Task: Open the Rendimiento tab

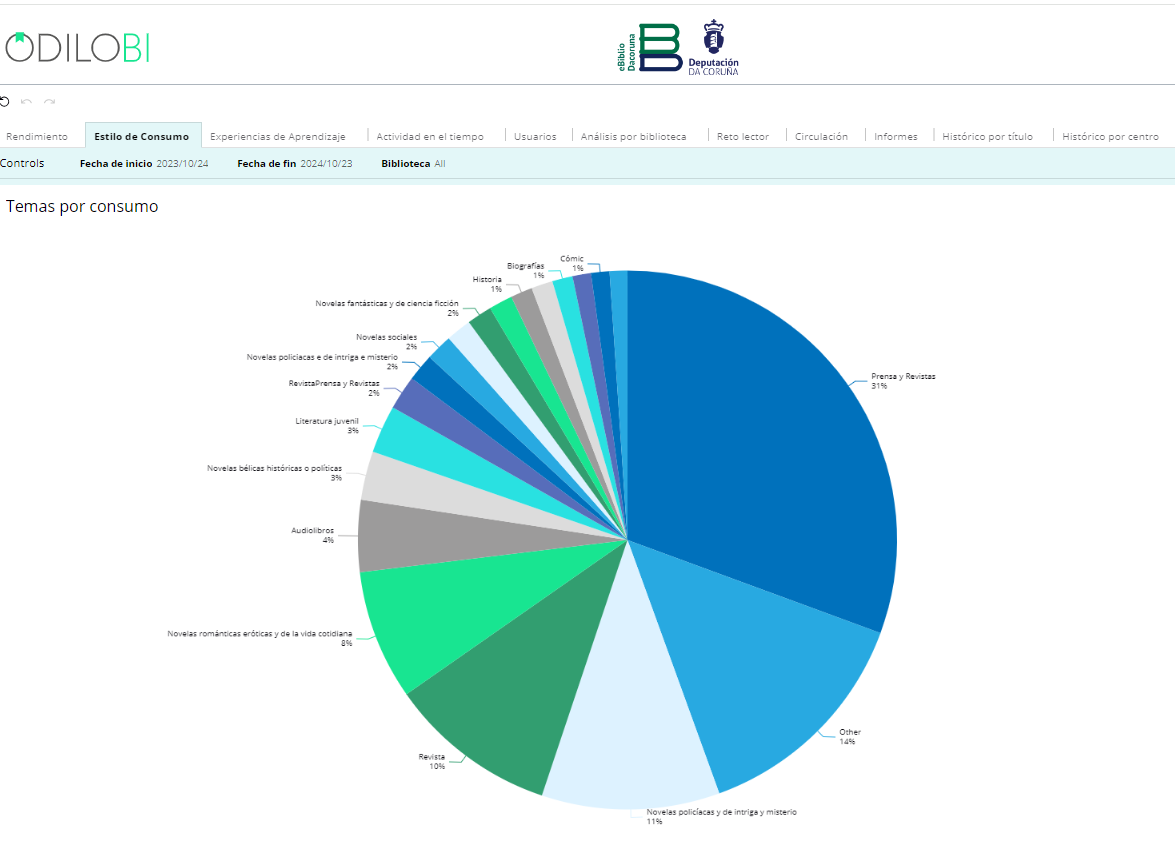Action: [x=37, y=136]
